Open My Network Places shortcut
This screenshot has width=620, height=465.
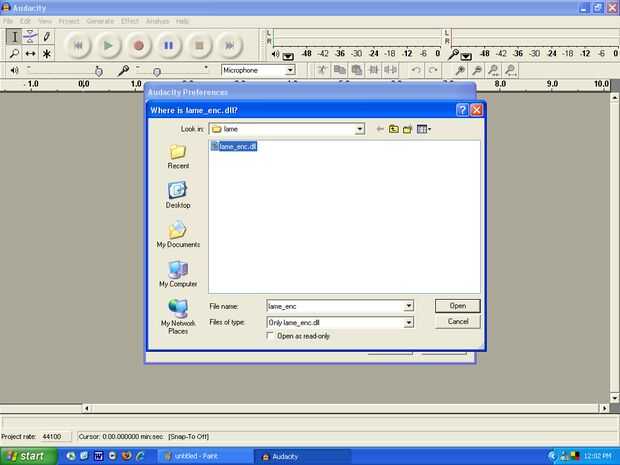pyautogui.click(x=178, y=316)
